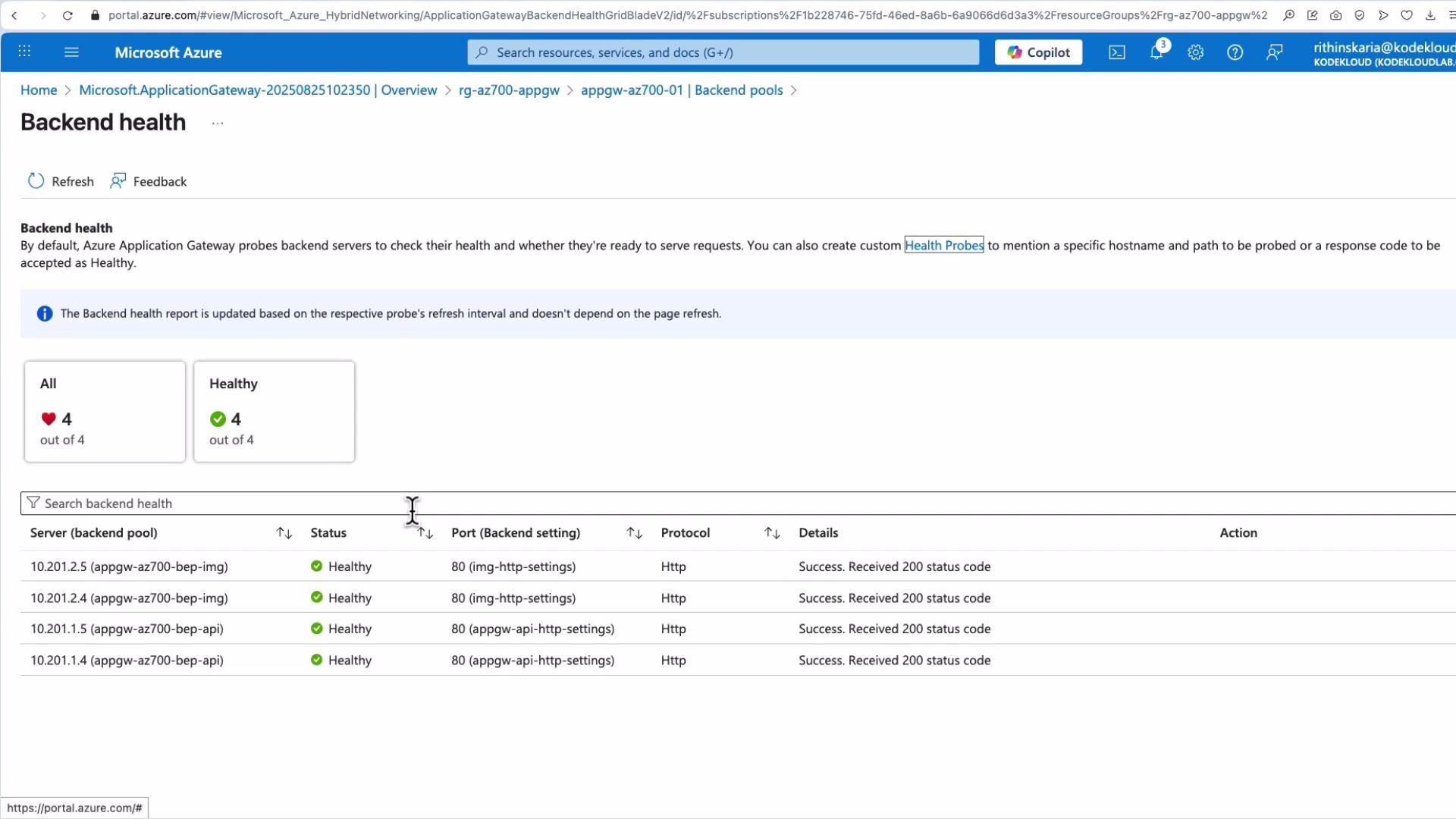Click the Action column header
The height and width of the screenshot is (819, 1456).
point(1238,533)
